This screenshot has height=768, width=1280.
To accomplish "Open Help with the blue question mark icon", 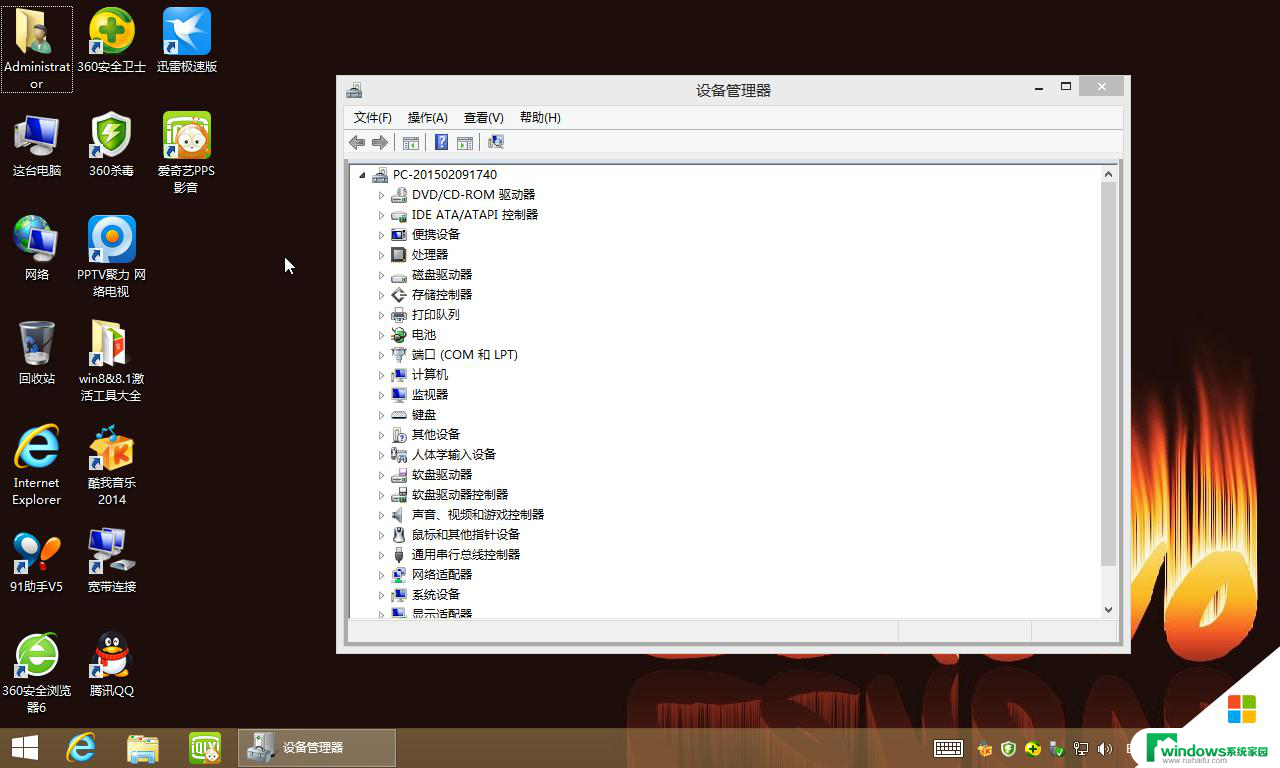I will pyautogui.click(x=441, y=143).
